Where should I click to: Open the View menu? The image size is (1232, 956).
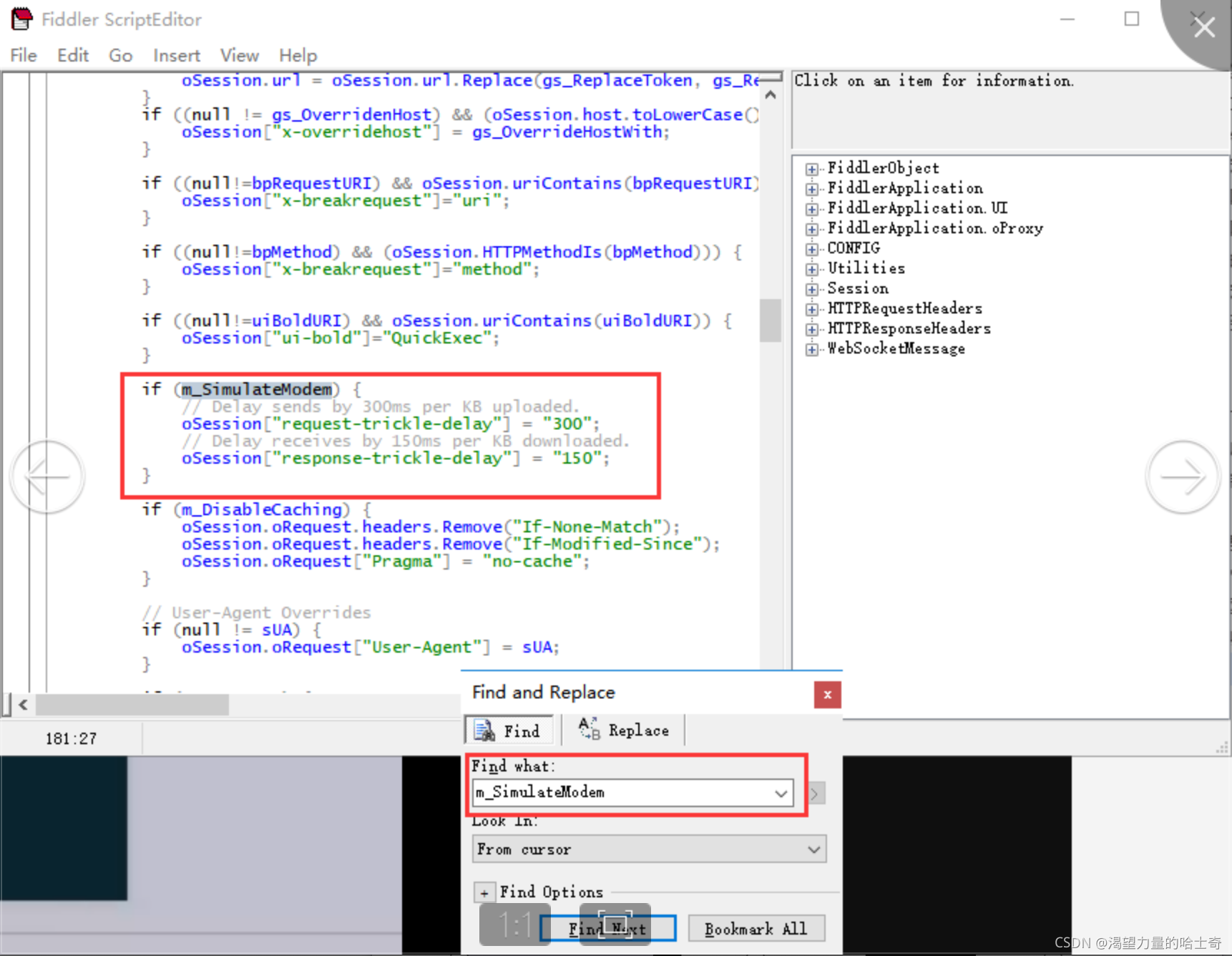tap(239, 55)
